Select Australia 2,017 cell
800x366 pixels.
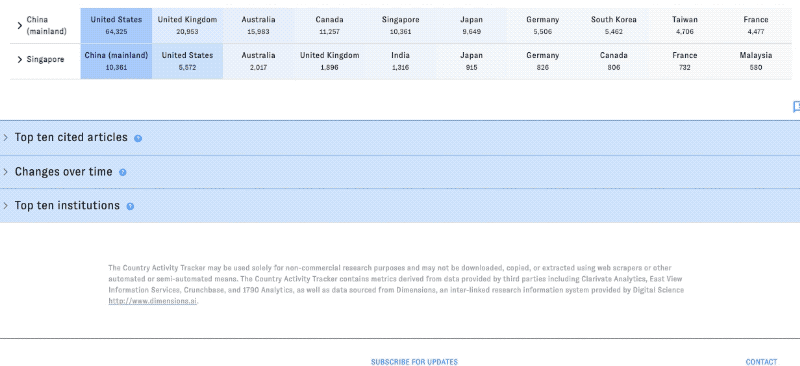tap(258, 61)
